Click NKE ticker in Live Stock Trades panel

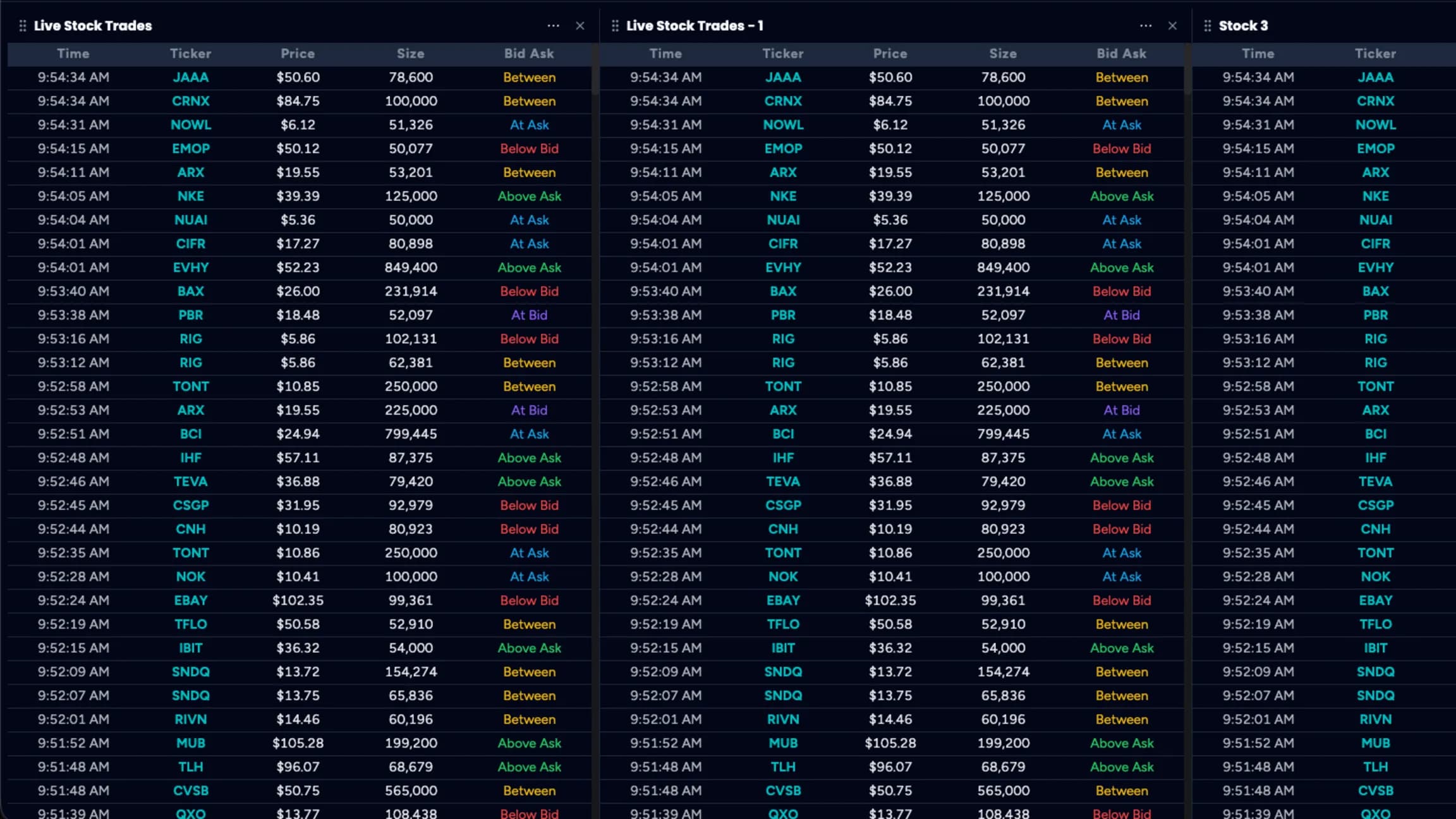click(191, 197)
